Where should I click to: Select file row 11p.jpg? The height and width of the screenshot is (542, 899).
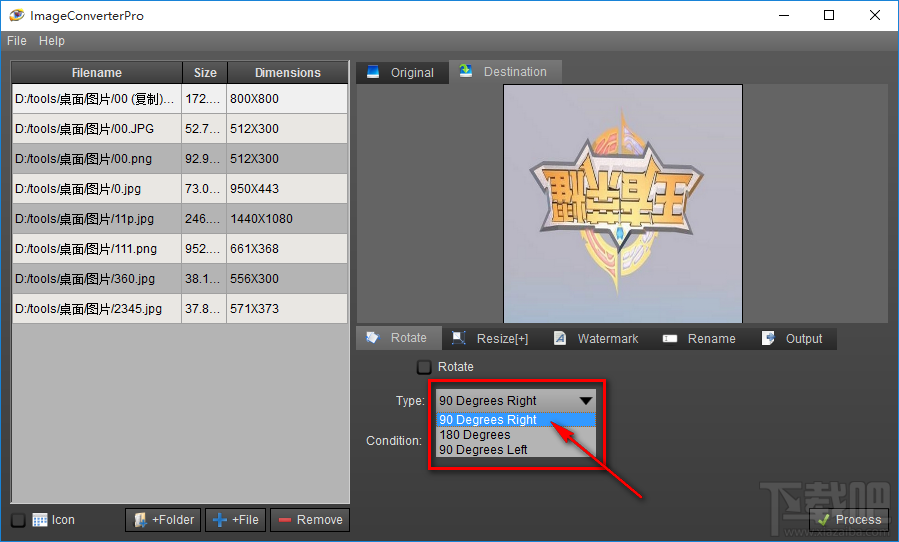click(x=179, y=219)
